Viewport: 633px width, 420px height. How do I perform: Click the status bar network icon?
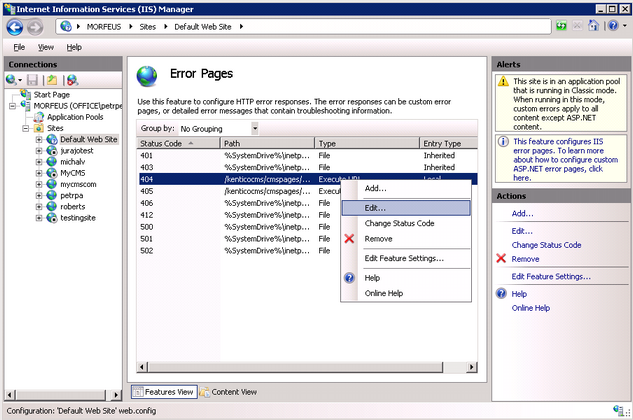[x=618, y=410]
